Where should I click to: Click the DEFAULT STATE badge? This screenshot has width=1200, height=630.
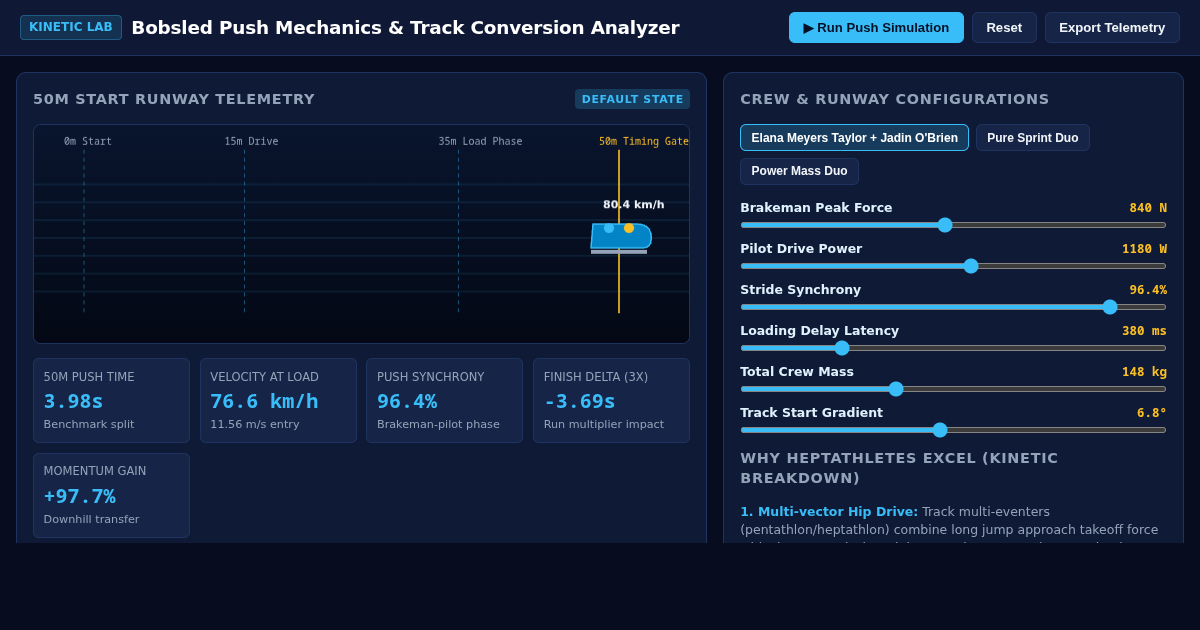point(632,99)
